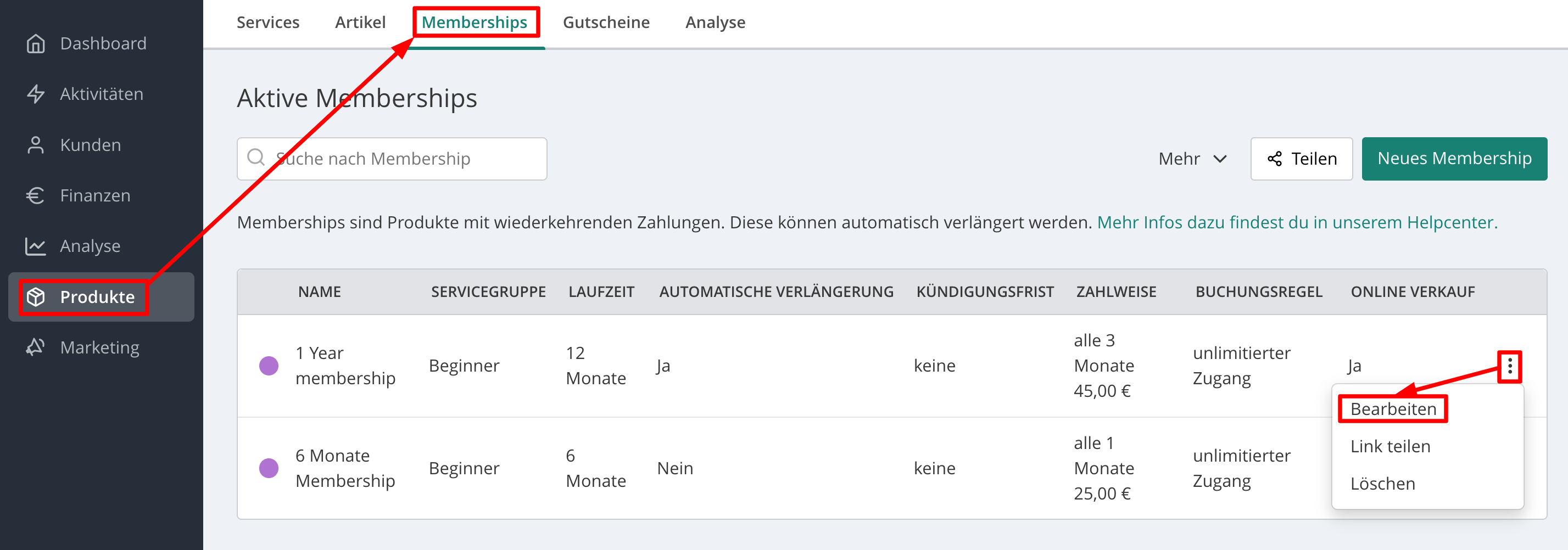Viewport: 1568px width, 550px height.
Task: Click the BUCHUNGSREGEL column header
Action: pyautogui.click(x=1259, y=292)
